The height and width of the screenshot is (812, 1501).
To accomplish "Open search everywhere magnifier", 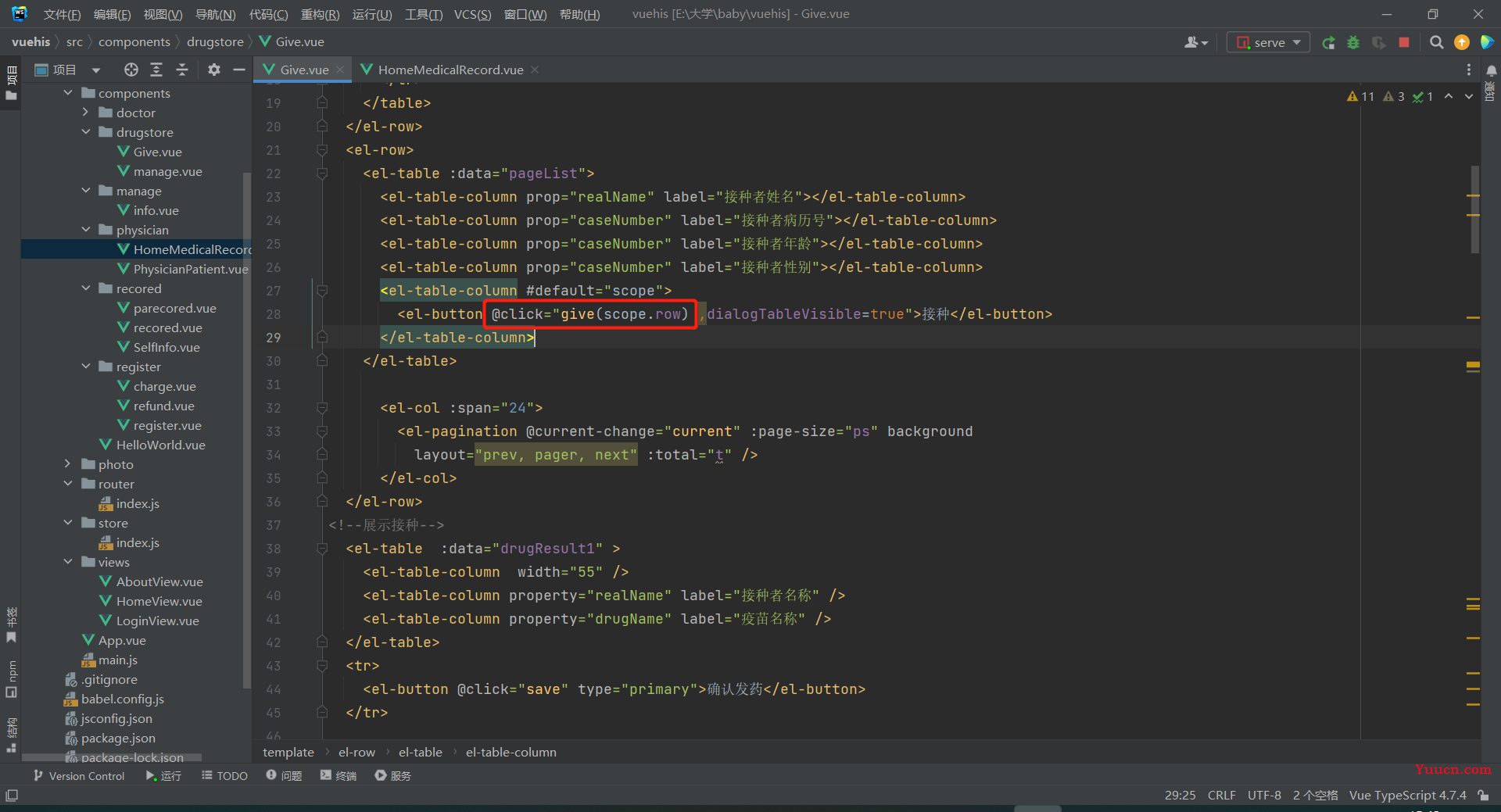I will click(1436, 42).
